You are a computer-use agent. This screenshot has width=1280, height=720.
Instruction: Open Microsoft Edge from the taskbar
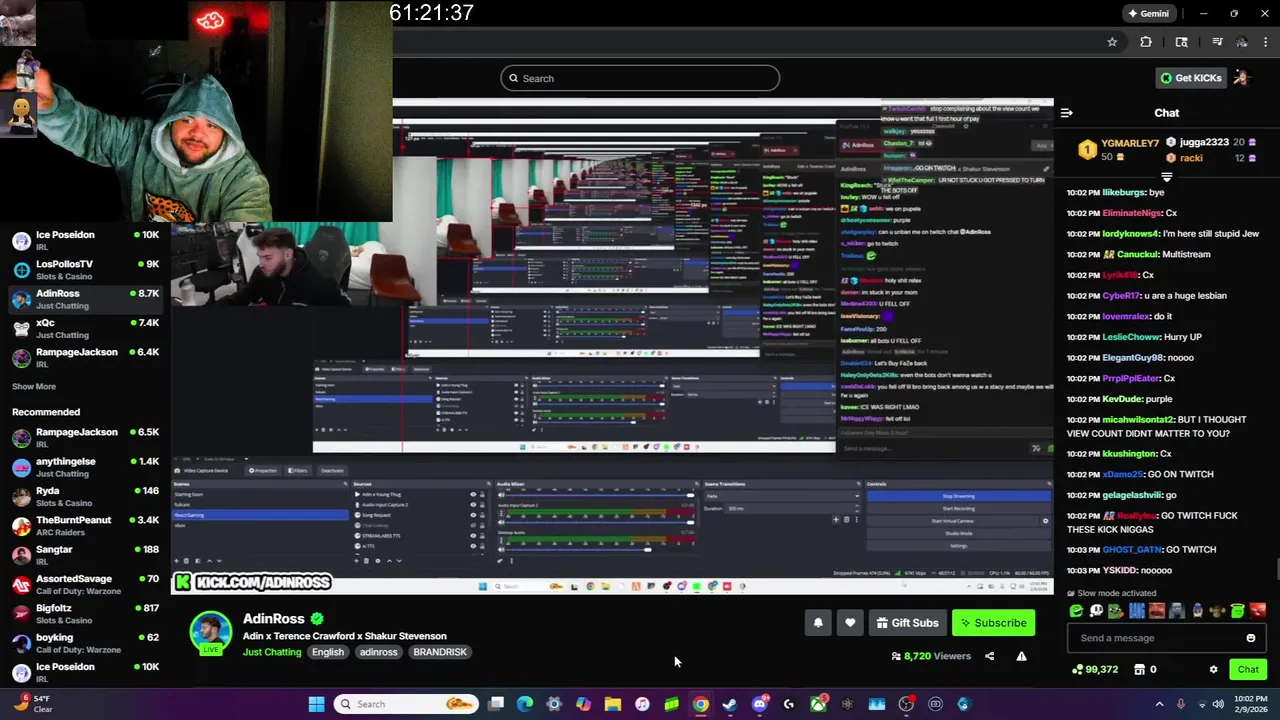pos(525,704)
